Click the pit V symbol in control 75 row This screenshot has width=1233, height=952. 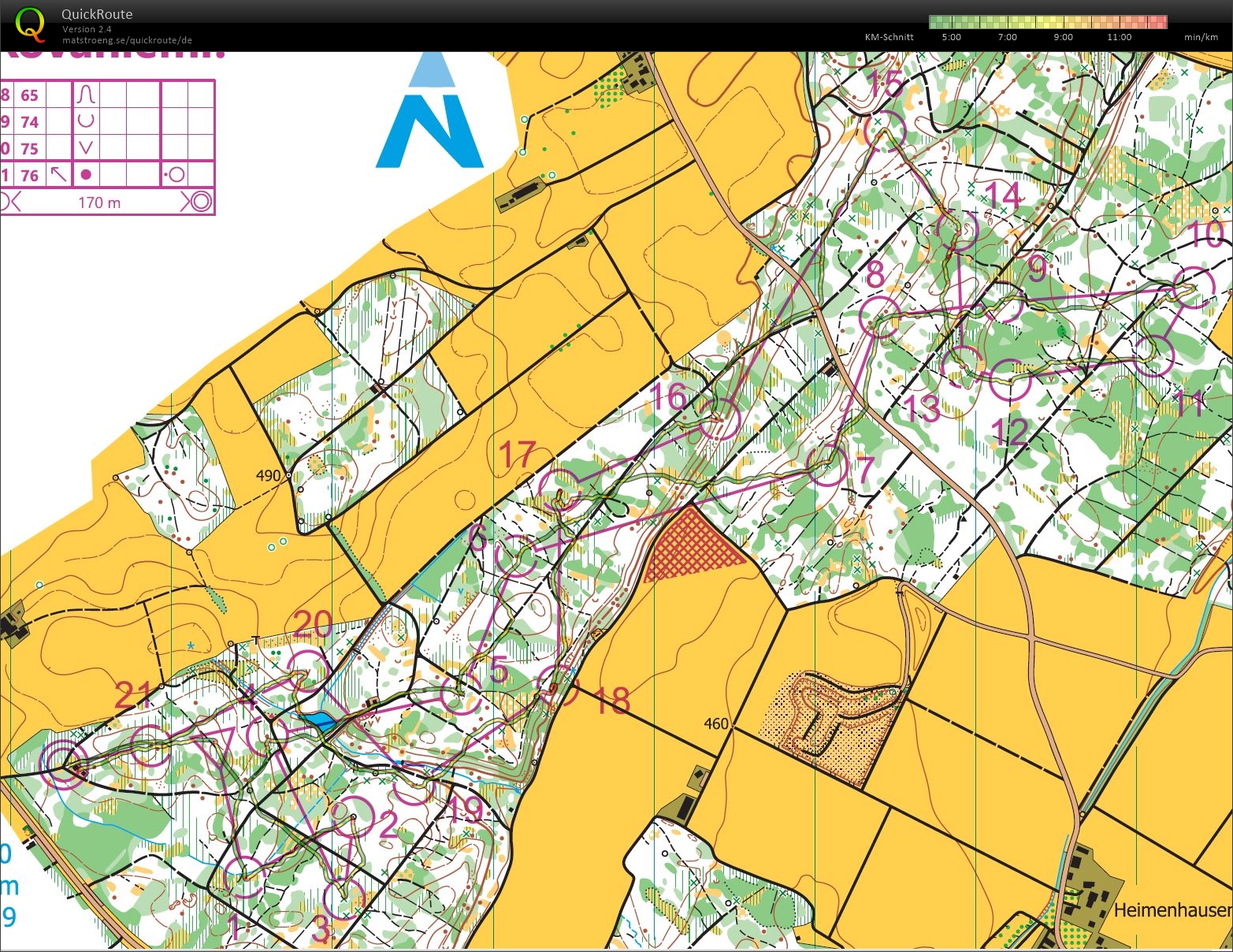86,148
